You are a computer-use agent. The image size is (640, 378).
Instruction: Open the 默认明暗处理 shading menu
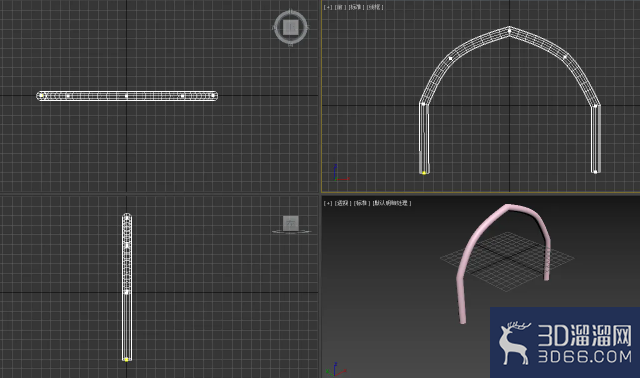tap(392, 203)
